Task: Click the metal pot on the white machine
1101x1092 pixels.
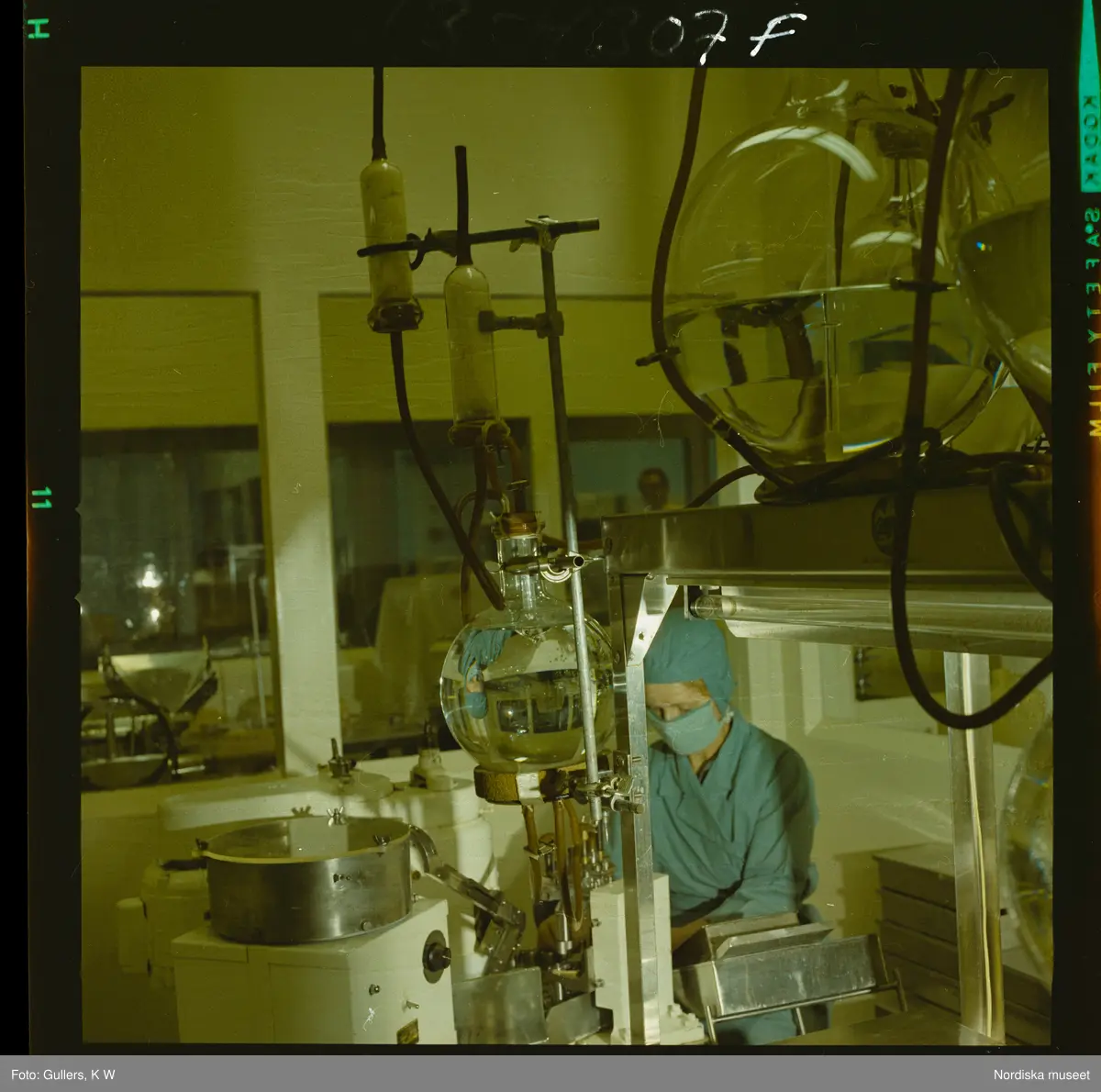Action: [x=308, y=877]
